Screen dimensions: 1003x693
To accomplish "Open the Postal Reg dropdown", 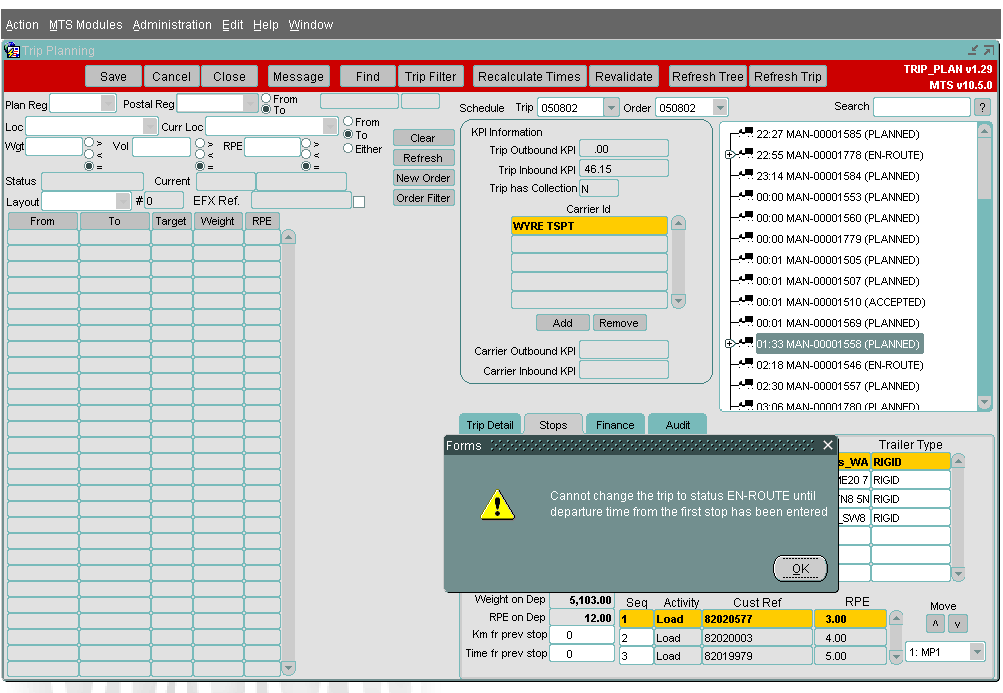I will [x=250, y=103].
